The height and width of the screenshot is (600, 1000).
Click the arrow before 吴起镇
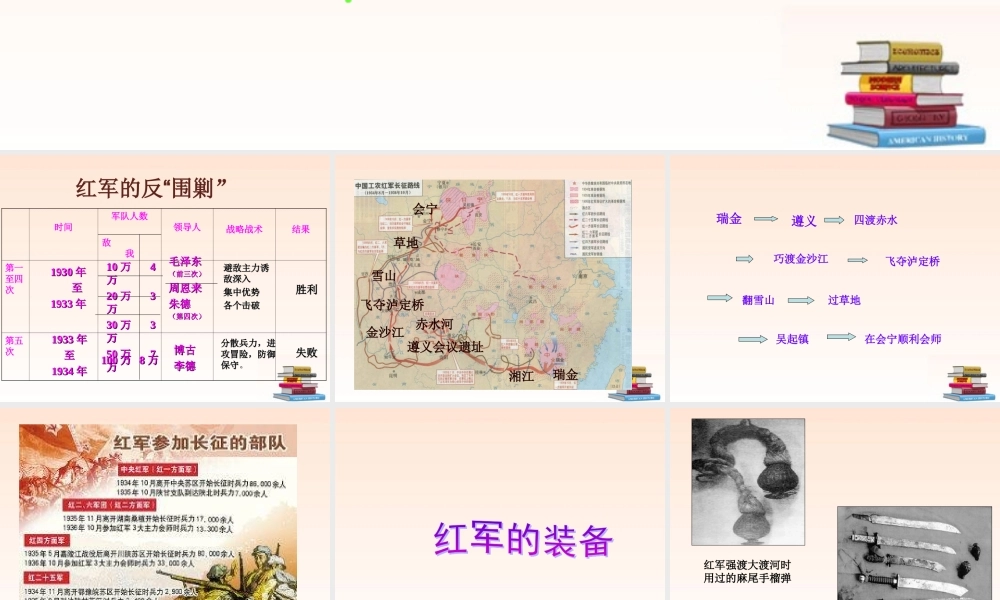pyautogui.click(x=753, y=339)
